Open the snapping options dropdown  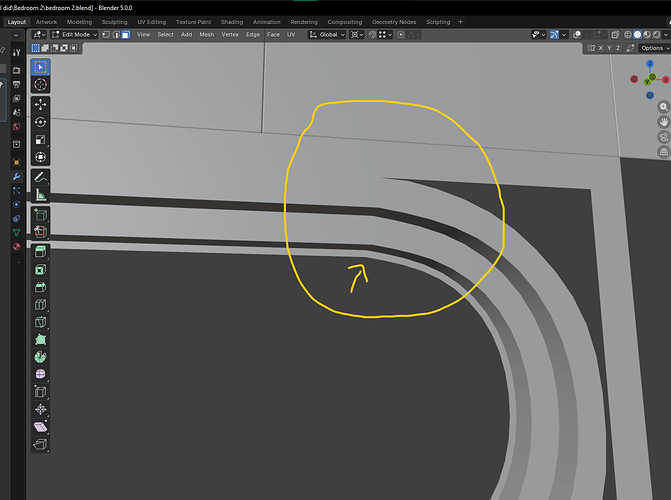click(x=385, y=35)
